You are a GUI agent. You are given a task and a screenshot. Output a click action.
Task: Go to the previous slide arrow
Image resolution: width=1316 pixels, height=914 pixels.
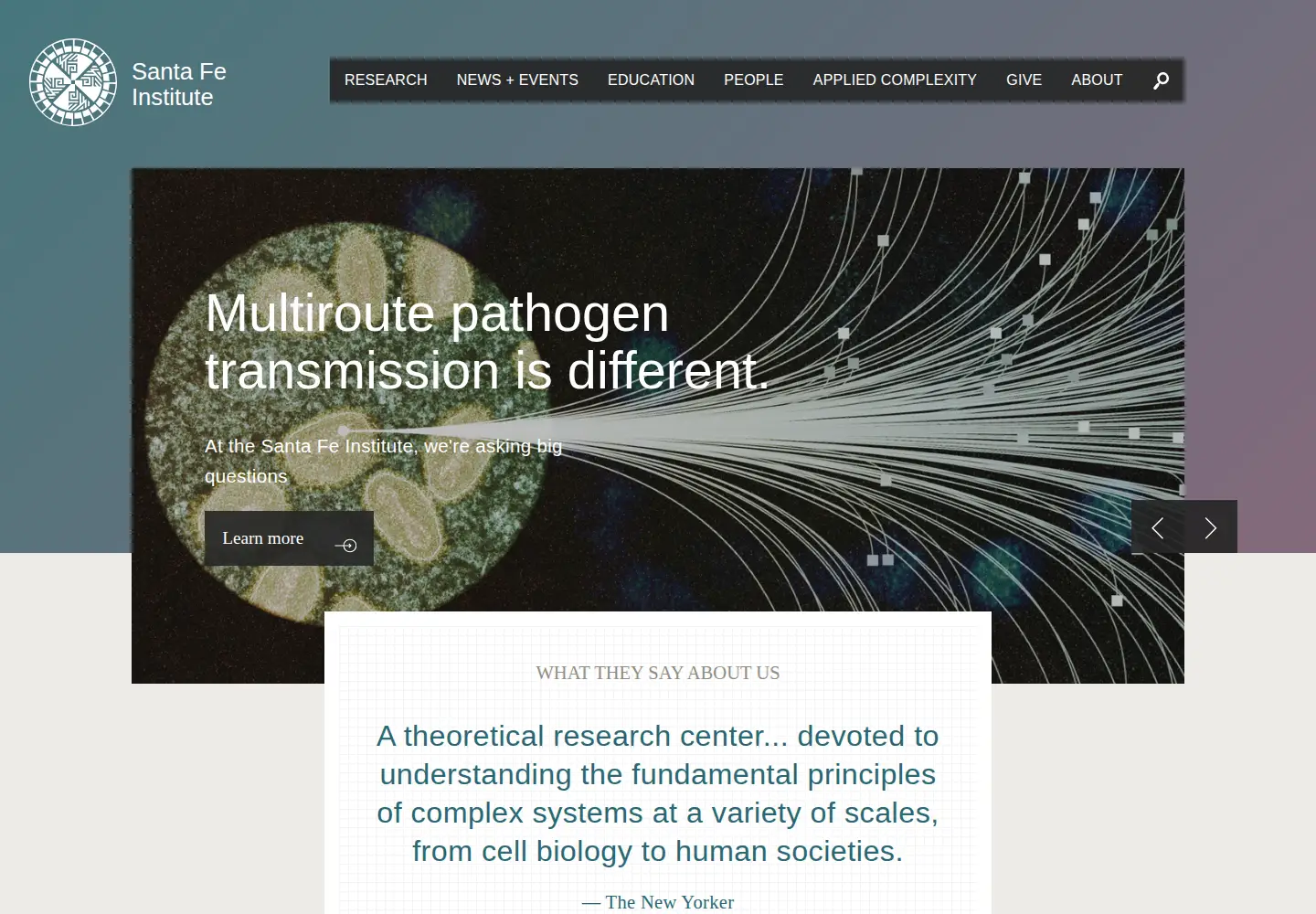pos(1158,527)
